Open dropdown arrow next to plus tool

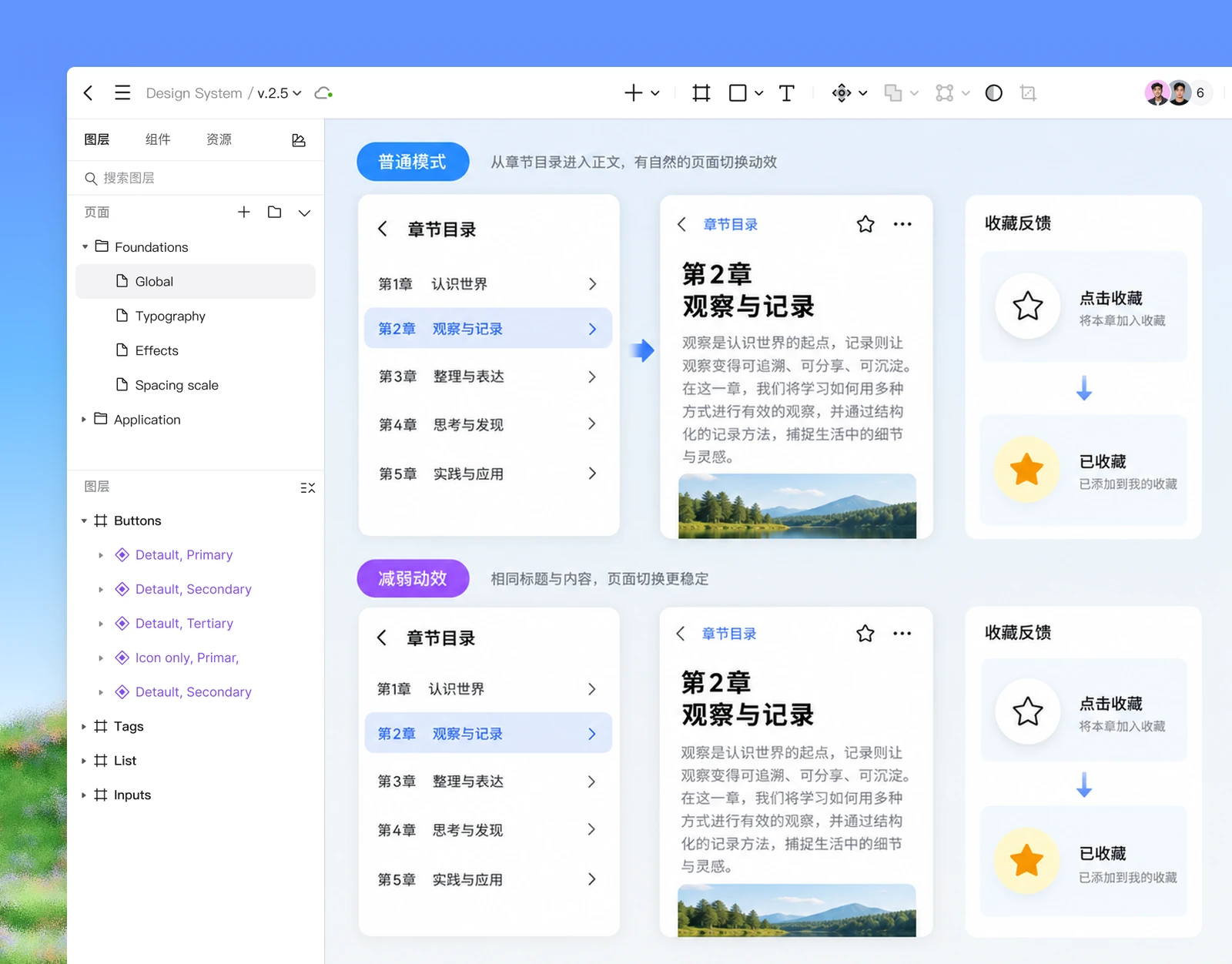coord(655,93)
